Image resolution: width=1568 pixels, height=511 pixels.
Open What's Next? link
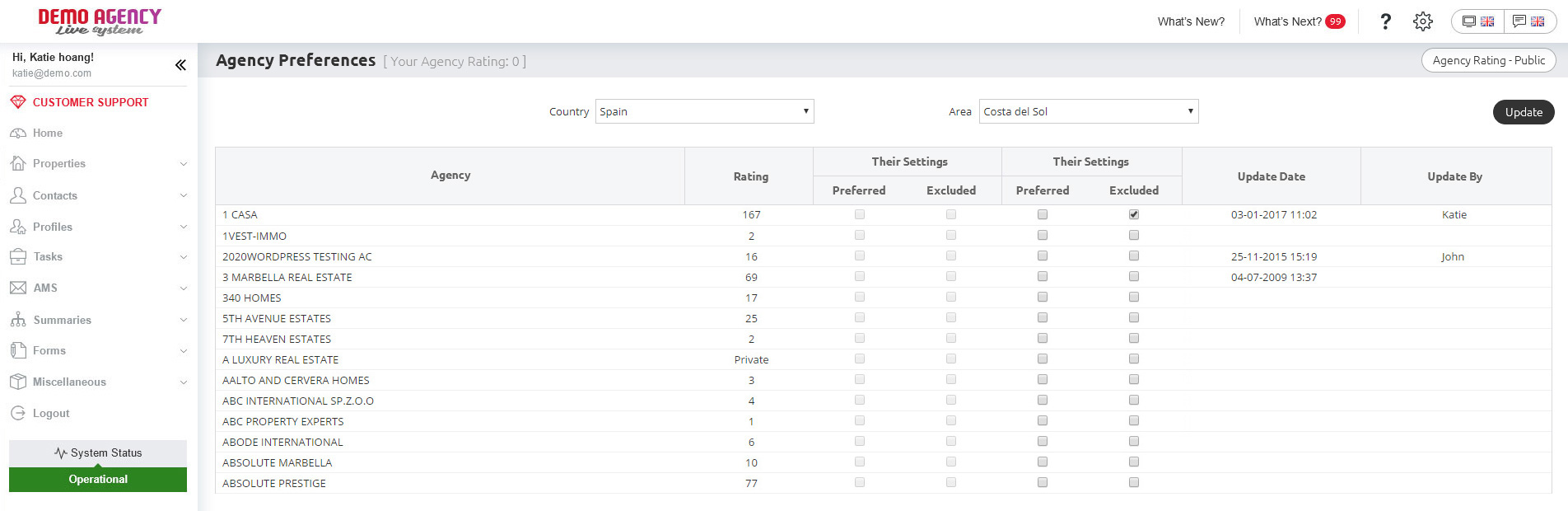click(1287, 21)
